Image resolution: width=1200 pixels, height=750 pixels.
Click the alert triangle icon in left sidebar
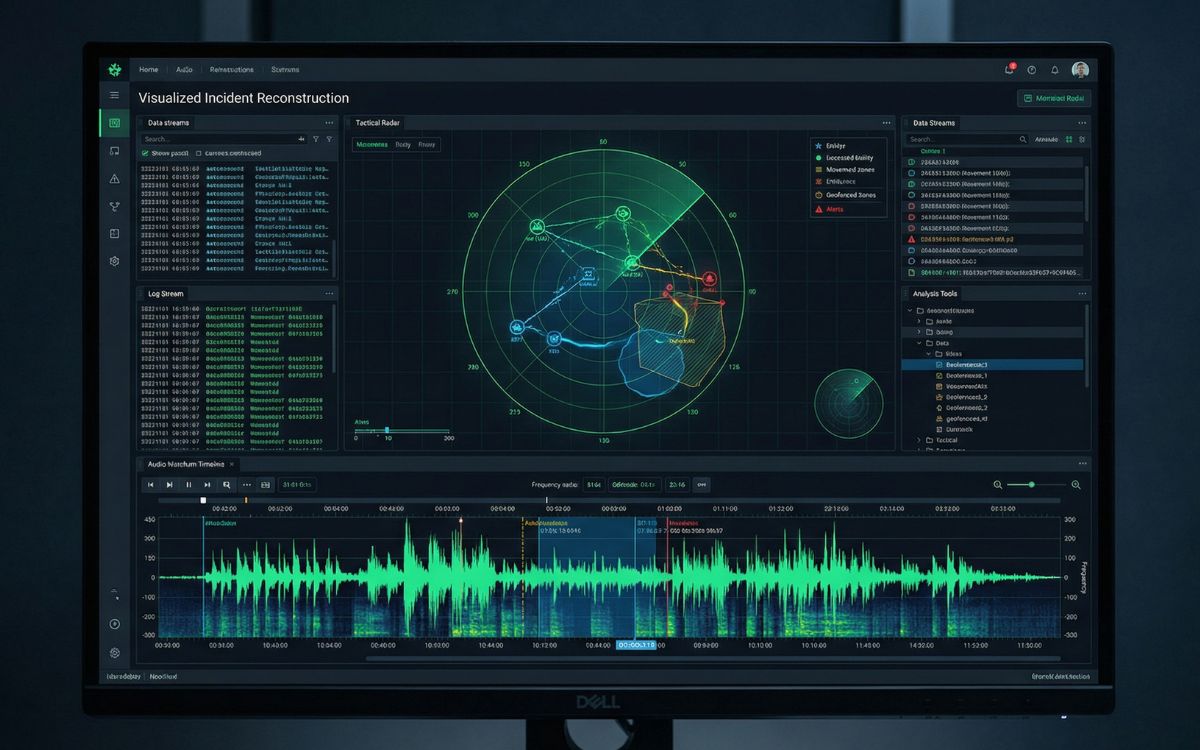tap(114, 179)
